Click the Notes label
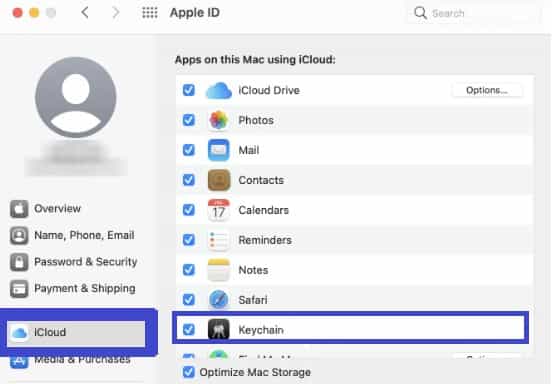 tap(253, 270)
